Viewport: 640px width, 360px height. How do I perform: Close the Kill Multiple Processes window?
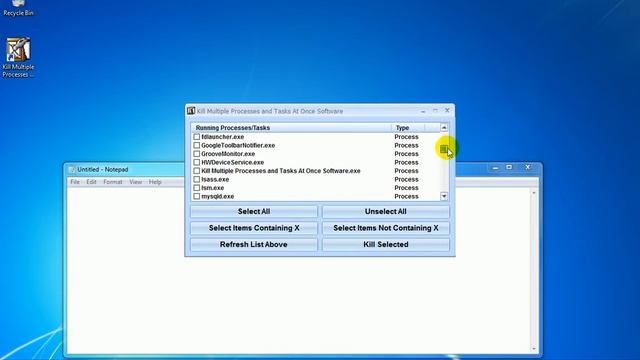coord(447,111)
